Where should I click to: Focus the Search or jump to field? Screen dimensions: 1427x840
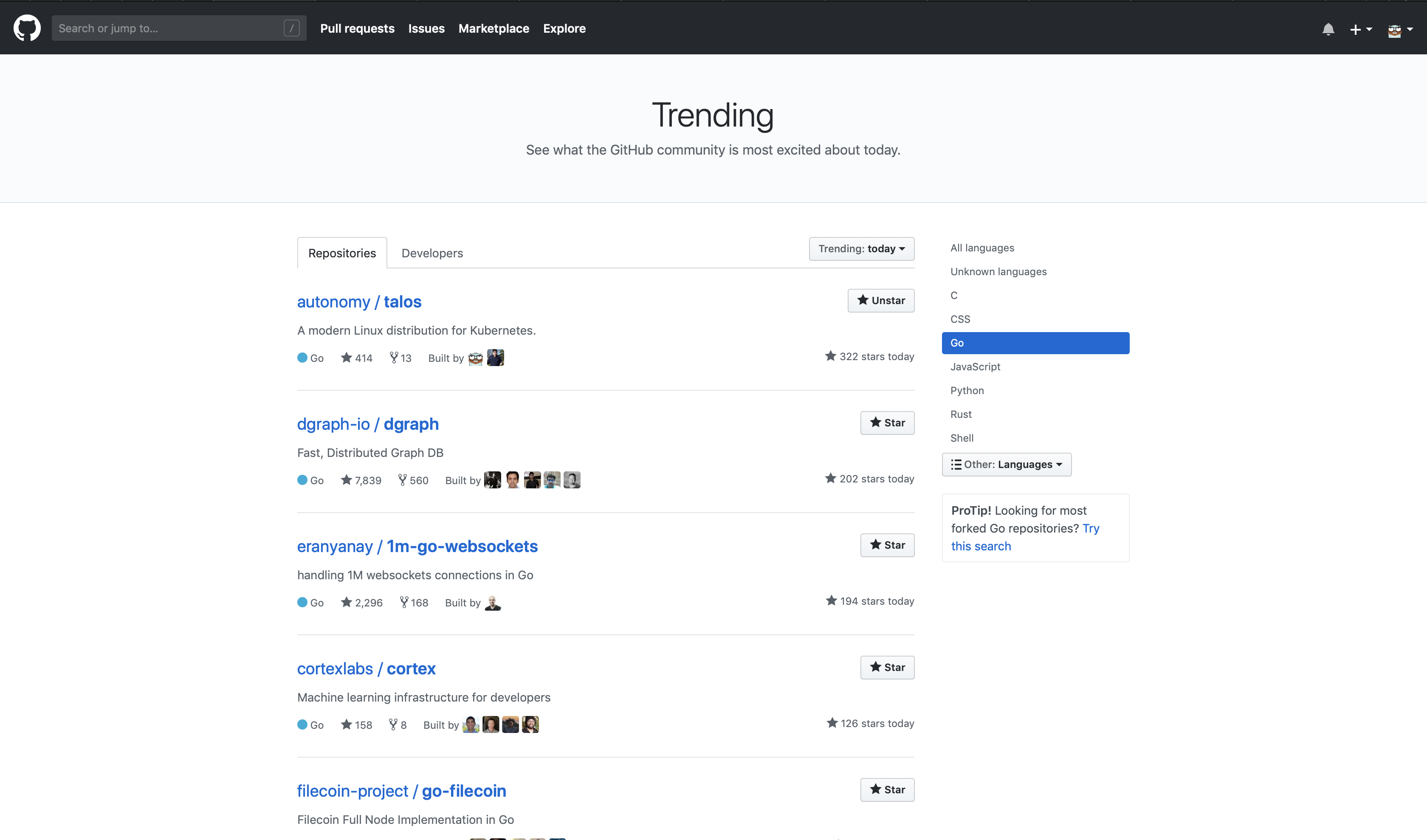coord(179,28)
